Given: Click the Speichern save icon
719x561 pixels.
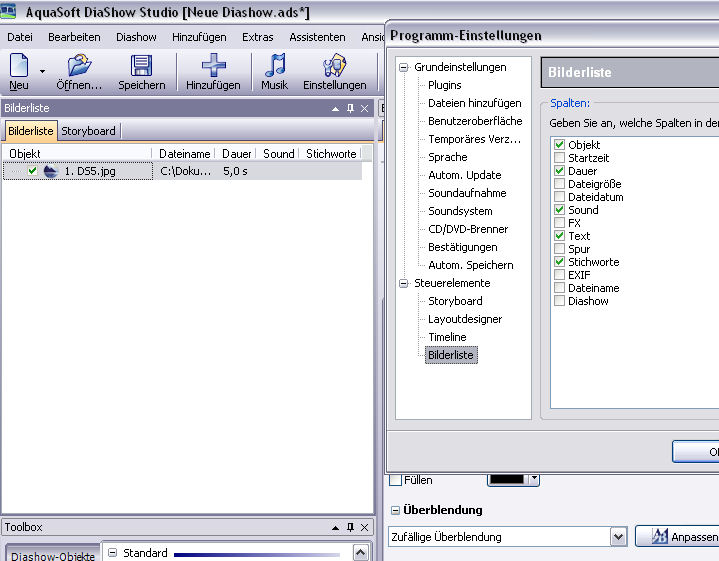Looking at the screenshot, I should [141, 67].
